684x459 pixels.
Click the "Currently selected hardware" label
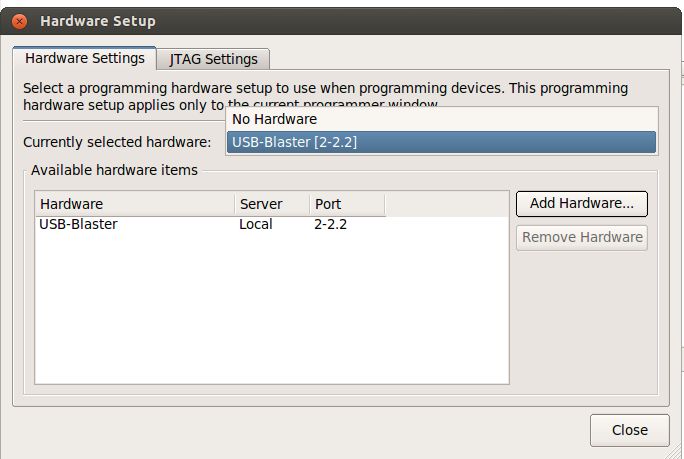117,142
